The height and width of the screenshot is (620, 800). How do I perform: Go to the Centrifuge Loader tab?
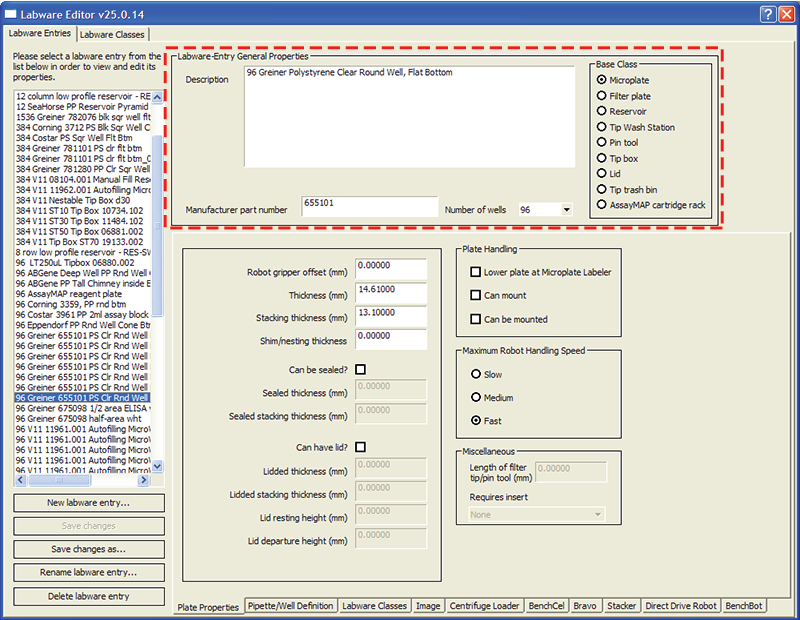pos(484,606)
